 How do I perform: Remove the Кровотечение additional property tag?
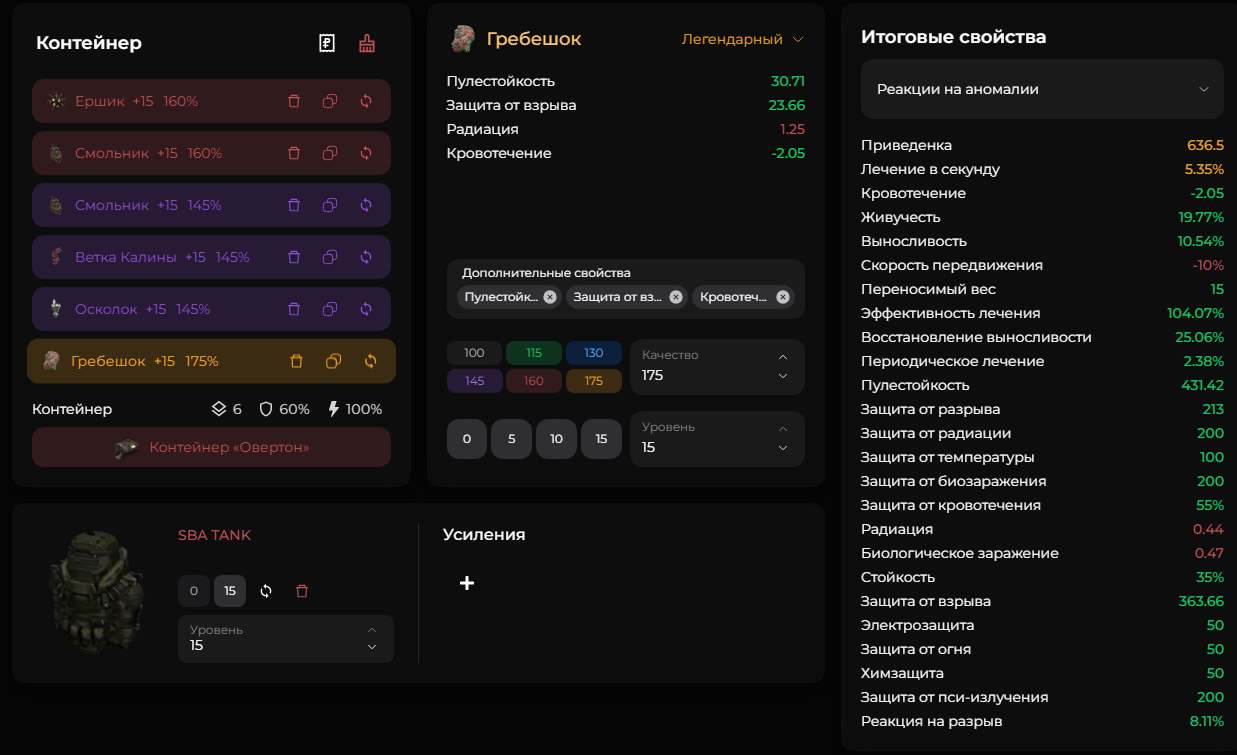click(x=783, y=297)
